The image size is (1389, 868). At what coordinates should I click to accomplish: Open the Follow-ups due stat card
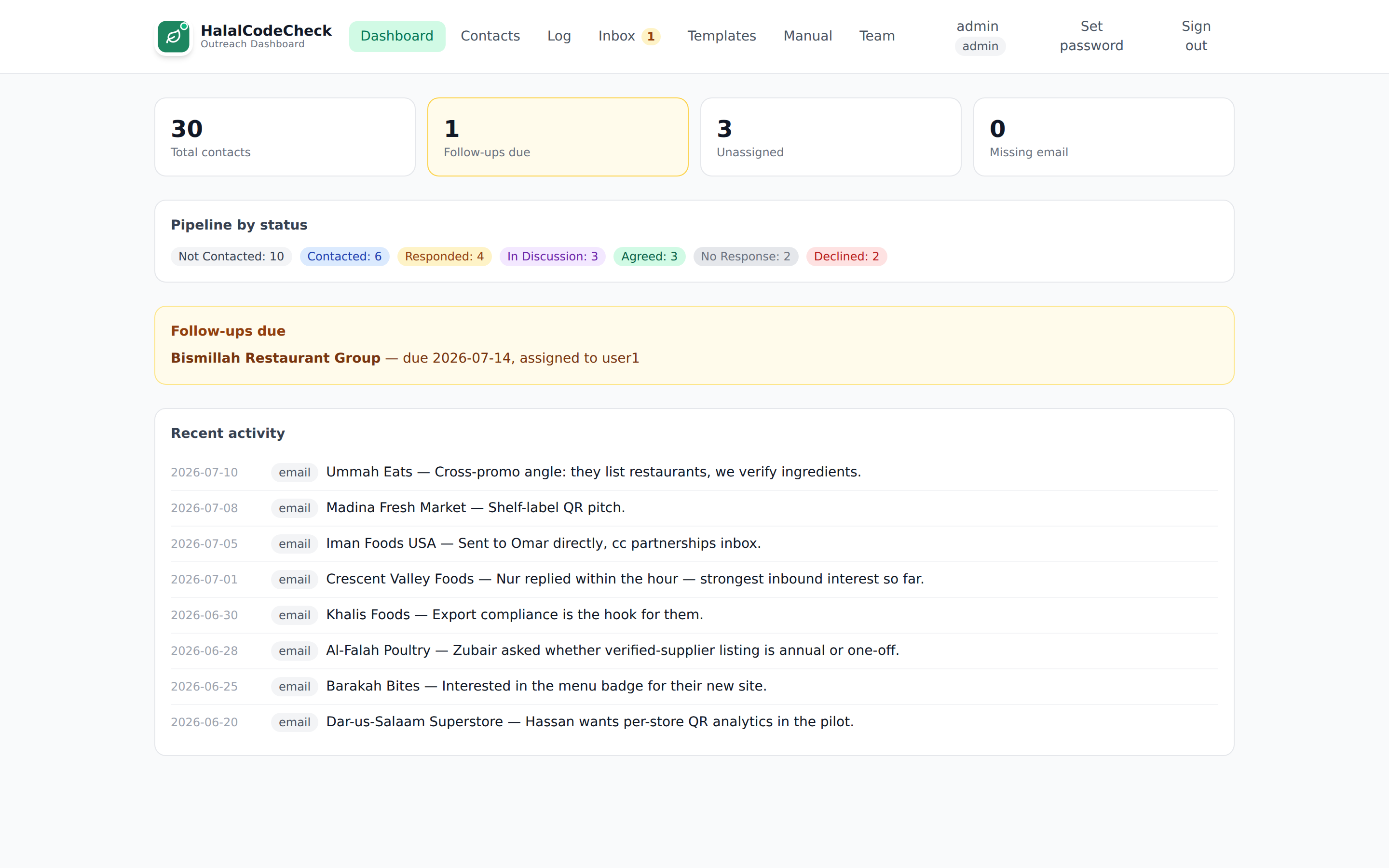[x=558, y=136]
